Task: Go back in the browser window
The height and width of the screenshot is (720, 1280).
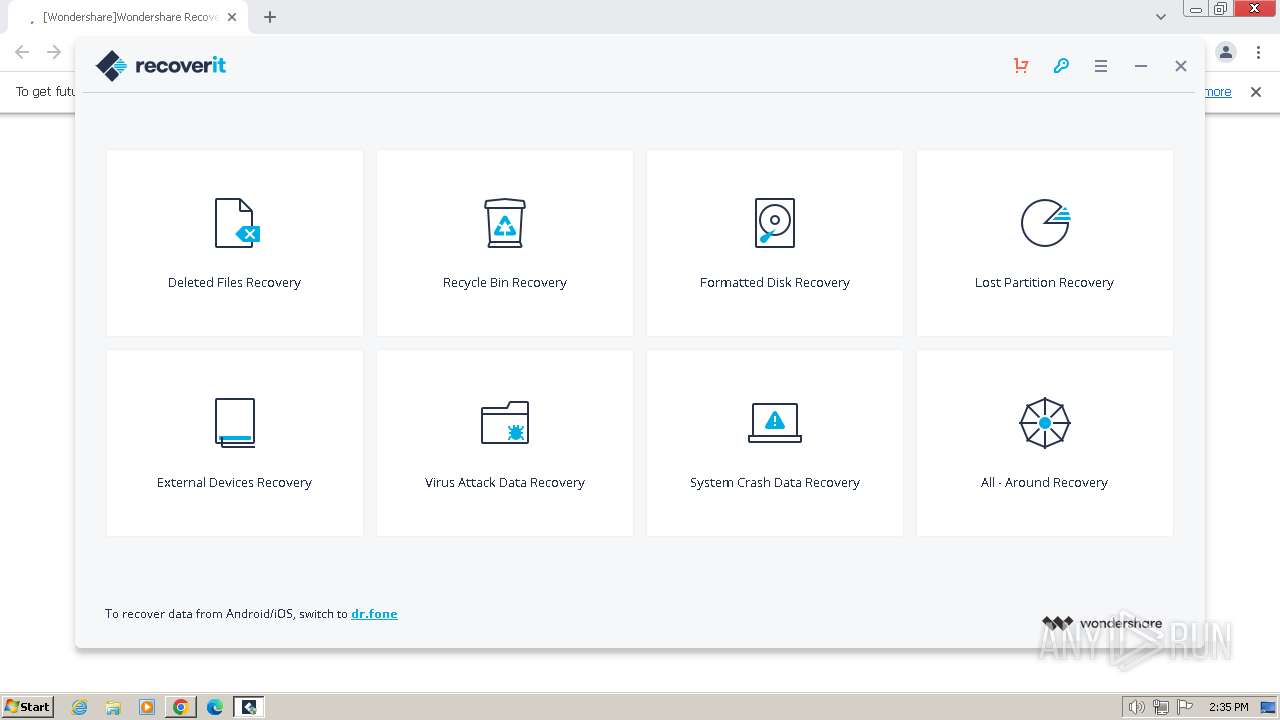Action: point(22,52)
